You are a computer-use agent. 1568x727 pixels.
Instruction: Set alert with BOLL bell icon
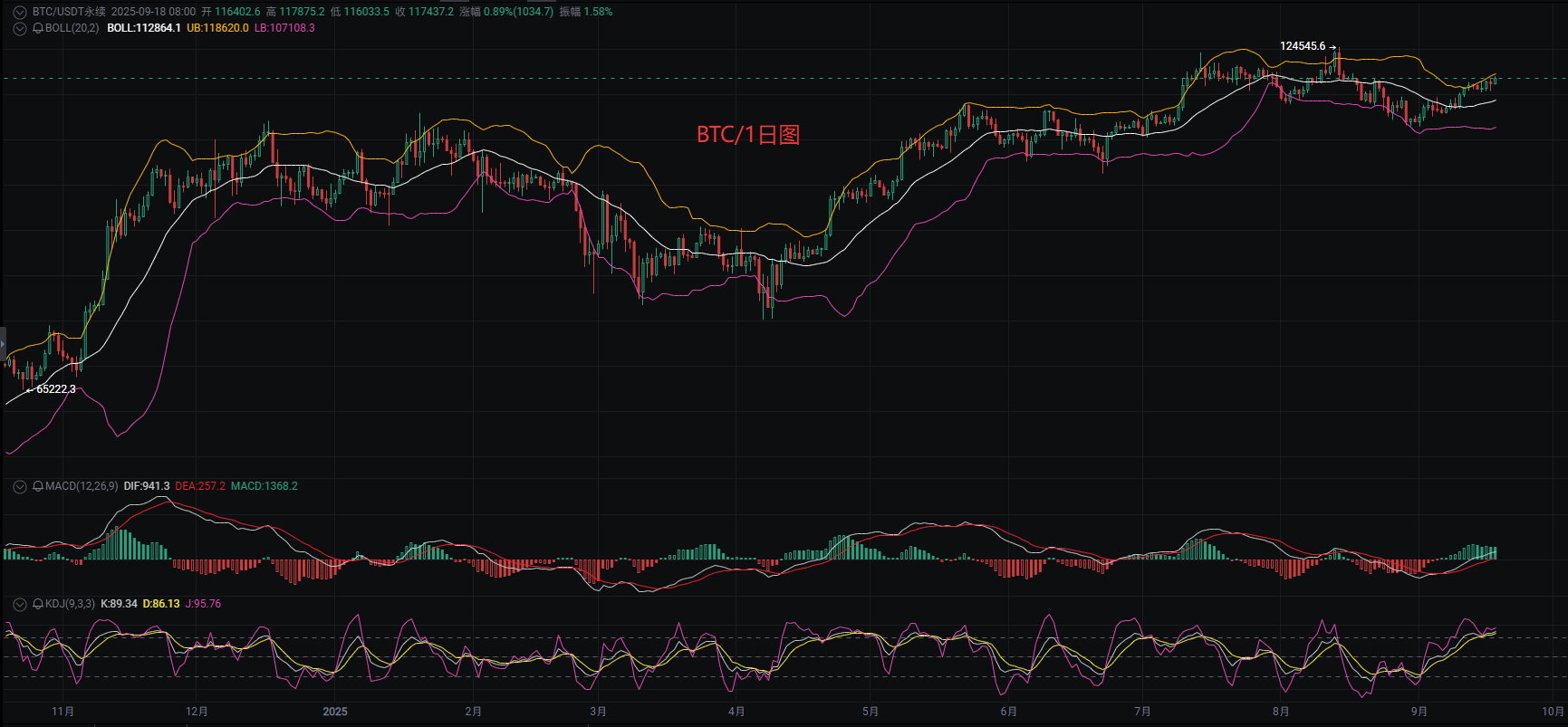(38, 28)
